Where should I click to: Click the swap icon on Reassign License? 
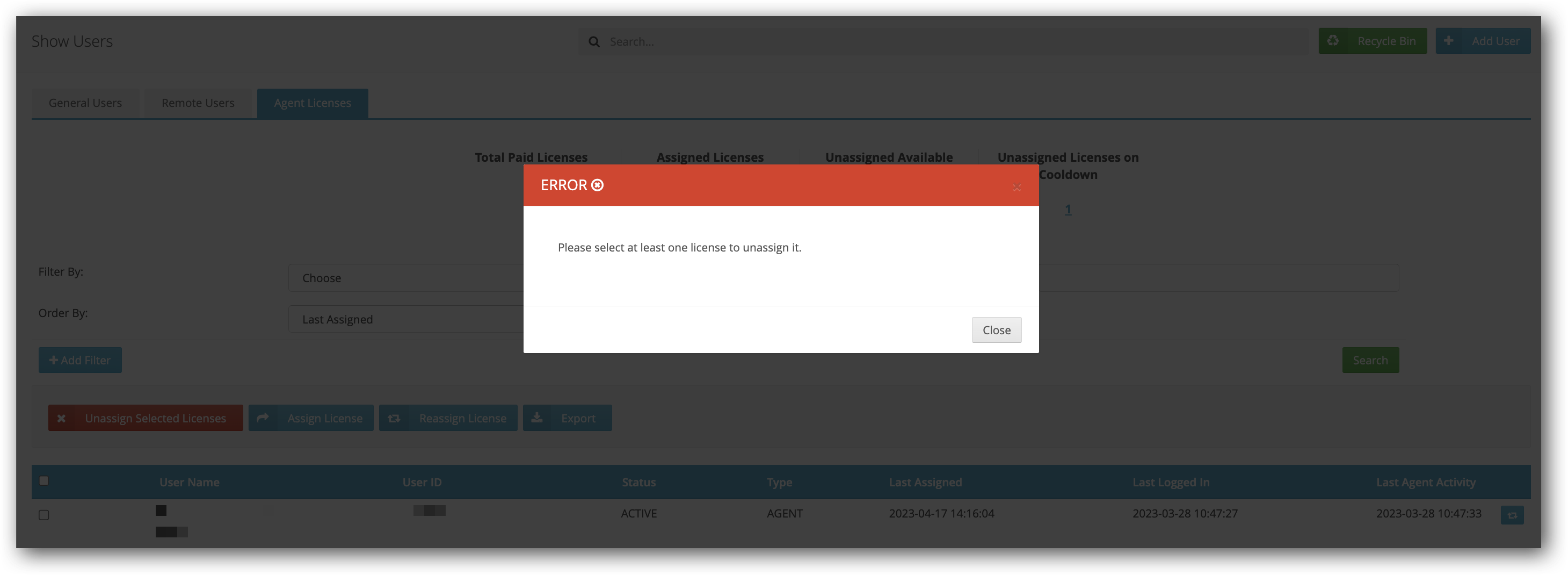coord(394,419)
